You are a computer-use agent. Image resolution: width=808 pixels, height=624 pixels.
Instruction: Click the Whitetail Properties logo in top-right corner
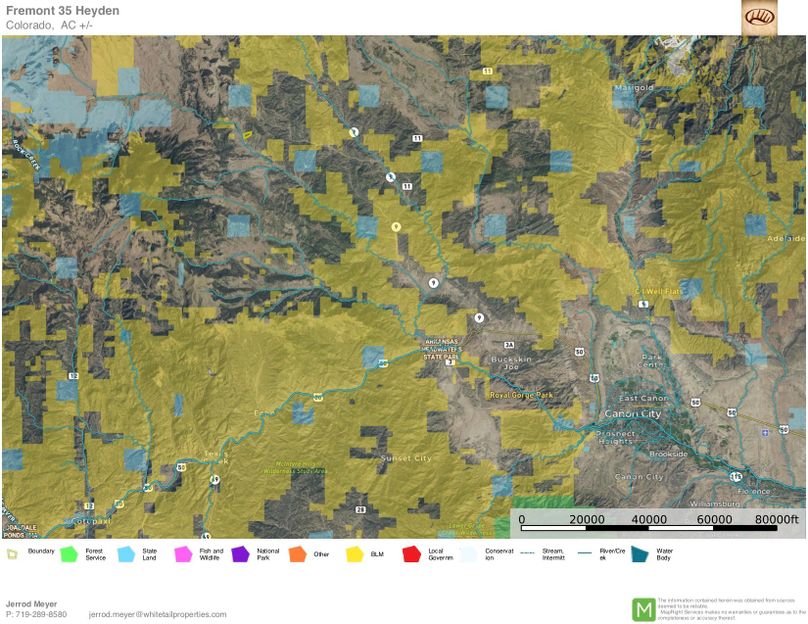coord(759,18)
